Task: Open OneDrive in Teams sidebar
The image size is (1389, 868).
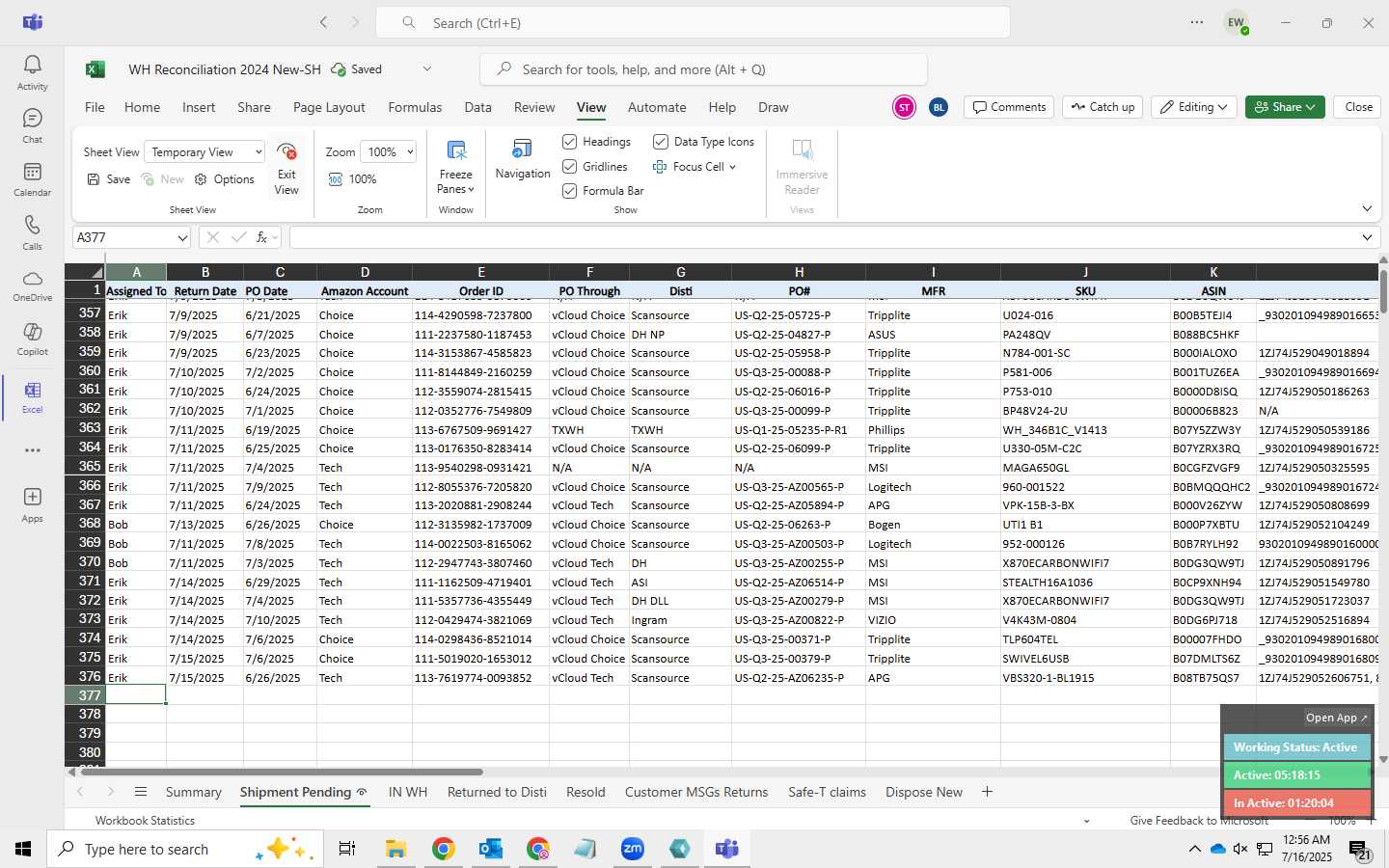Action: (32, 285)
